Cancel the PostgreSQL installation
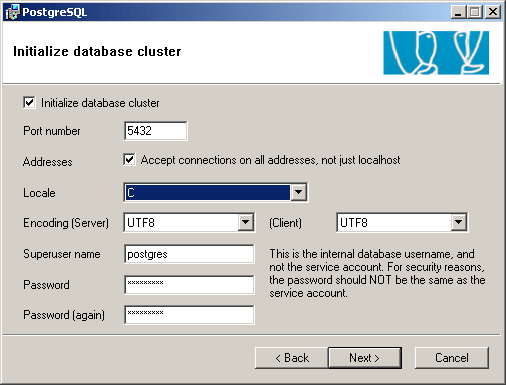Screen dimensions: 506x385 coord(452,358)
